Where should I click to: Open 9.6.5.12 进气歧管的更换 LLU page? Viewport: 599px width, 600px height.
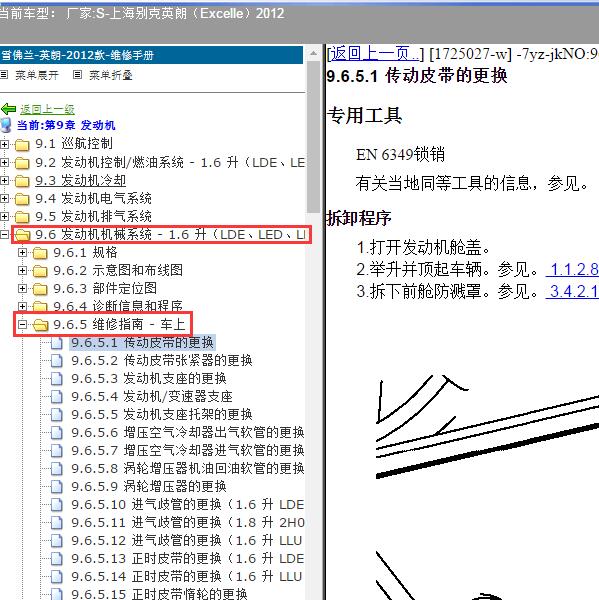[187, 541]
